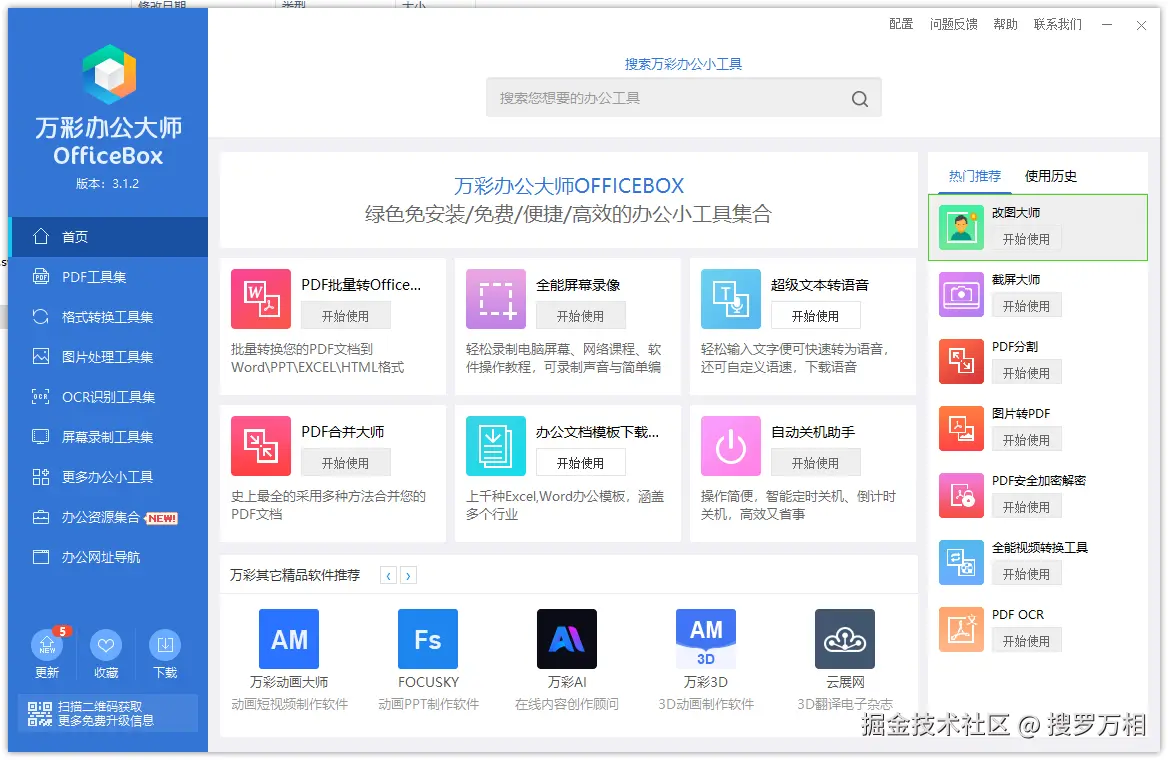Screen dimensions: 1168x760
Task: Click the 搜索万彩办公小工具 heading
Action: [683, 64]
